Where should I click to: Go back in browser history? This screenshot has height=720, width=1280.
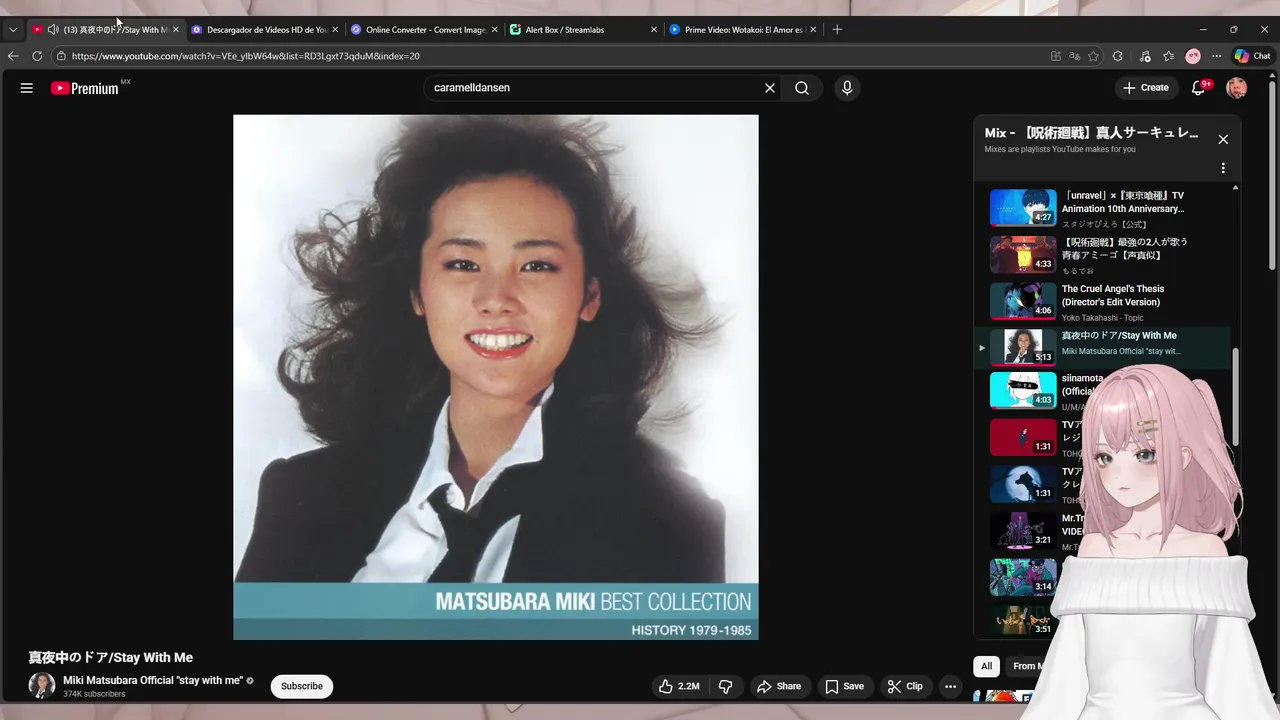(13, 56)
